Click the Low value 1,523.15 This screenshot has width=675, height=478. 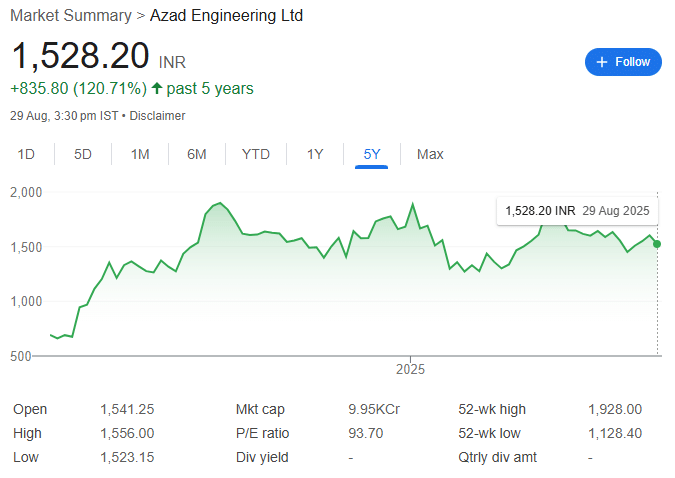[x=127, y=457]
